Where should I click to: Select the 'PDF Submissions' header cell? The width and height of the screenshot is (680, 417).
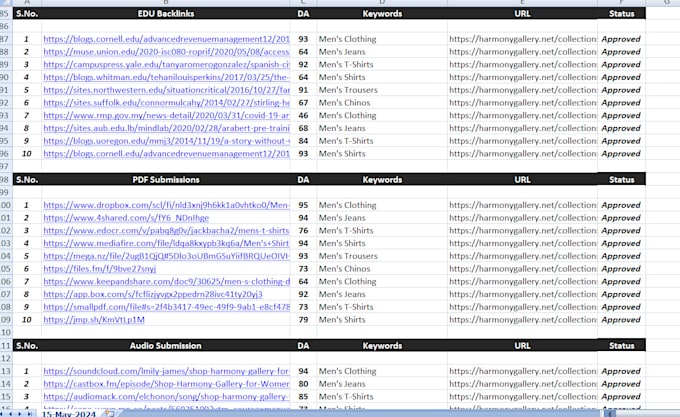point(166,179)
